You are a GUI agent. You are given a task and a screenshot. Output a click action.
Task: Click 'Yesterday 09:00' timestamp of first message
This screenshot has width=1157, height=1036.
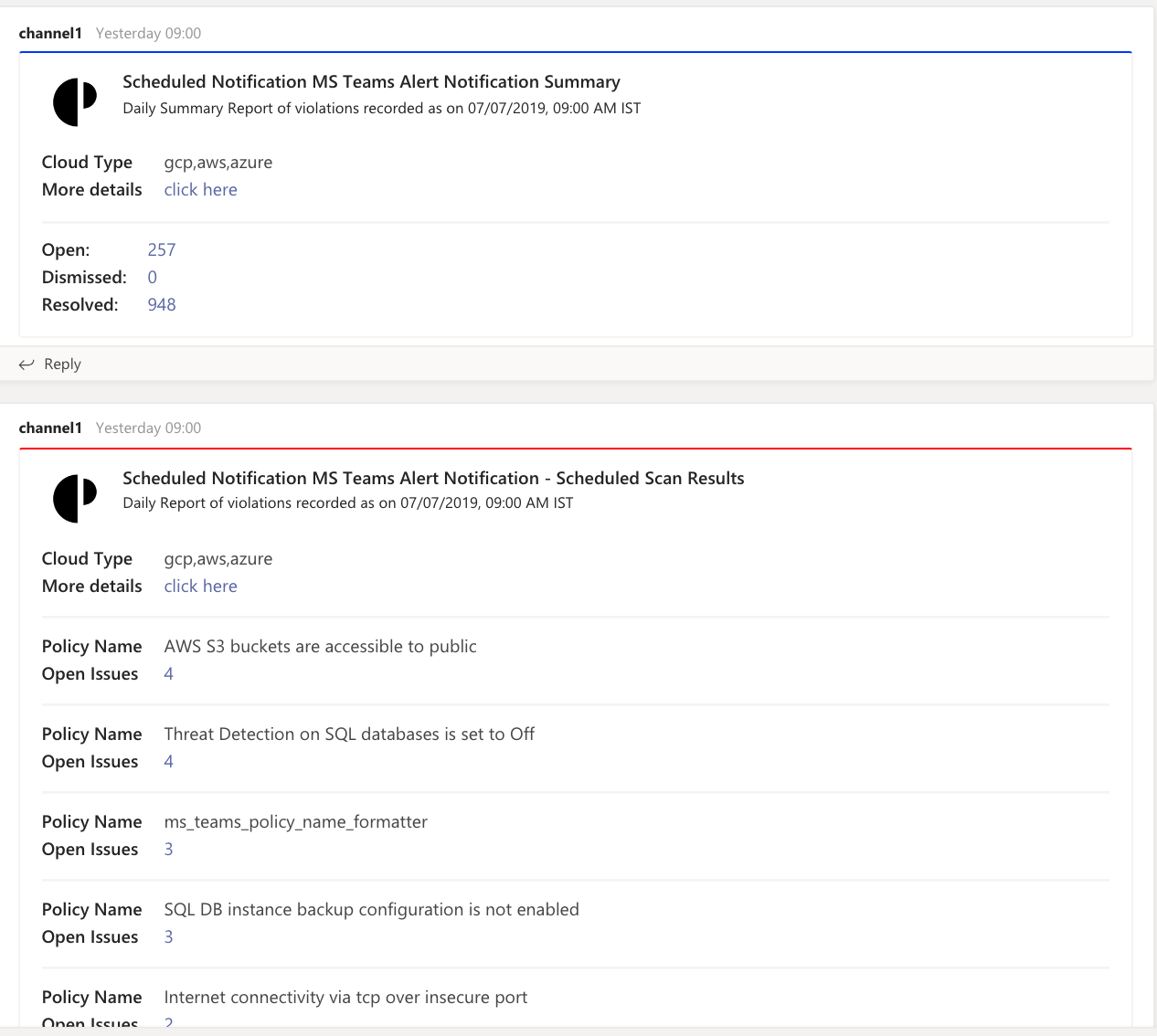coord(148,33)
